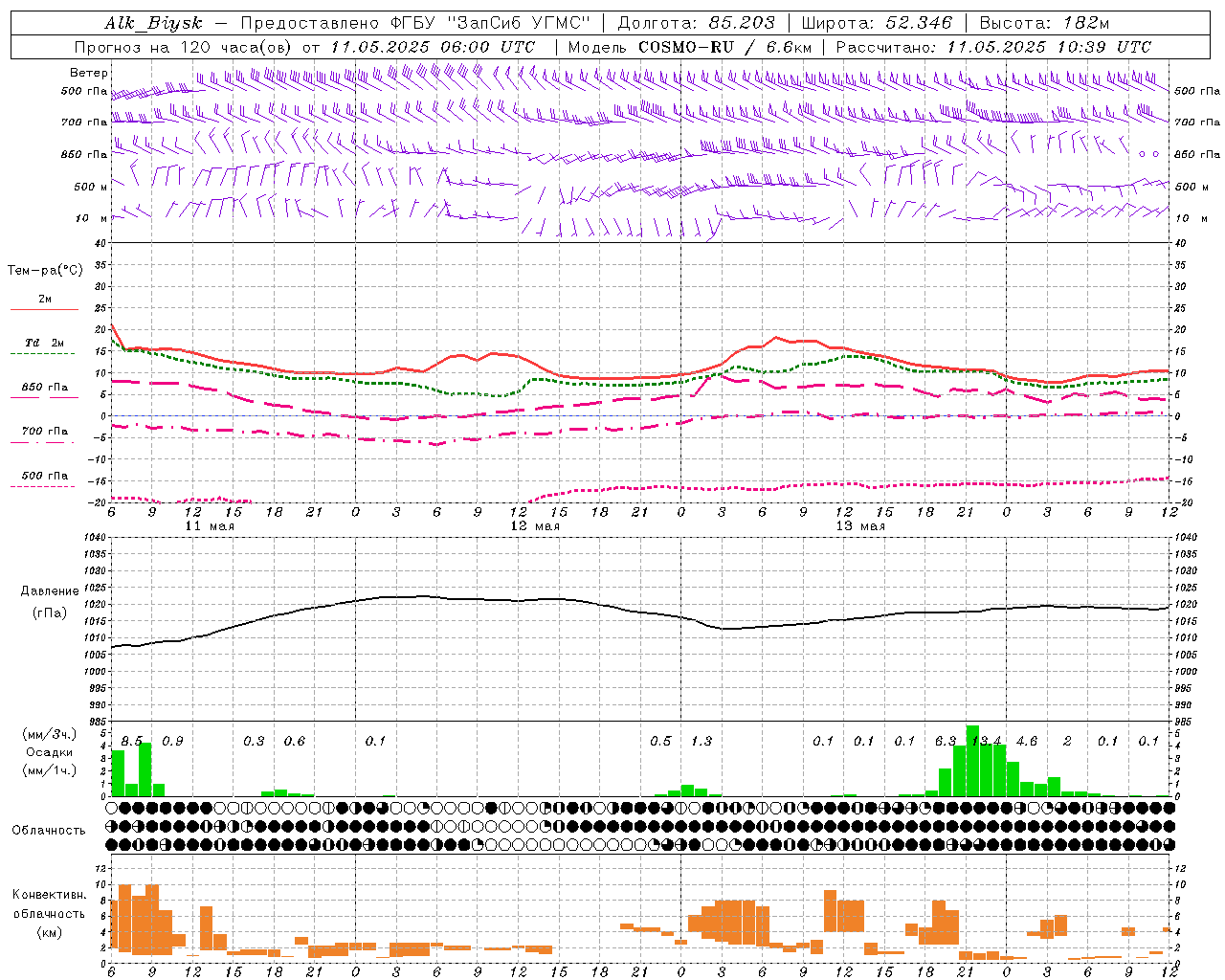Click "Прогноз на 120 часа(ов)" forecast text
The height and width of the screenshot is (980, 1225).
184,47
